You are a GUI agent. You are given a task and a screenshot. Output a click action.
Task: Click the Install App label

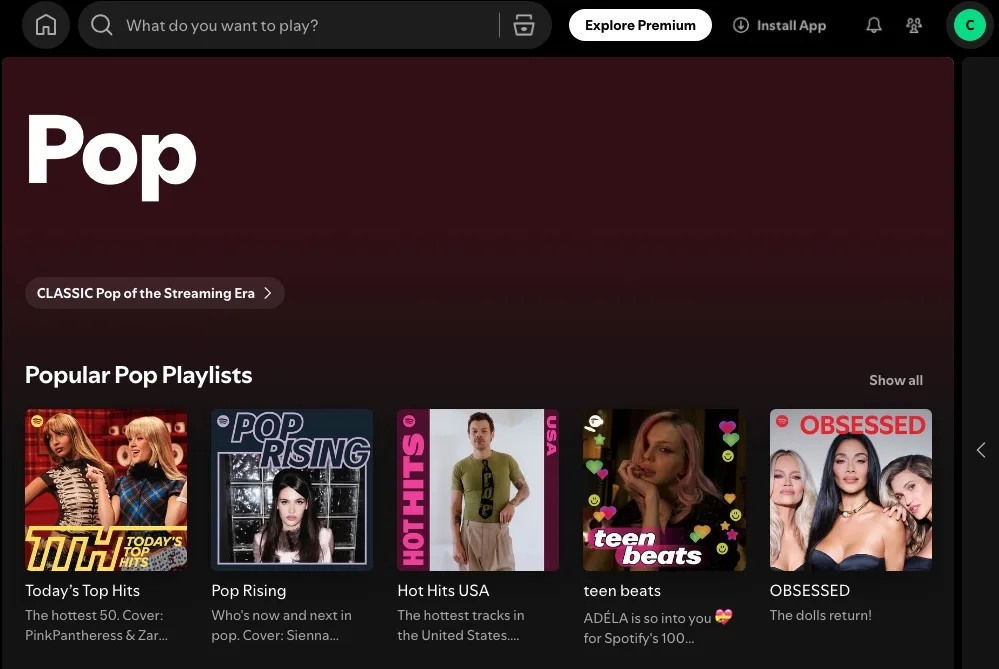[x=790, y=25]
